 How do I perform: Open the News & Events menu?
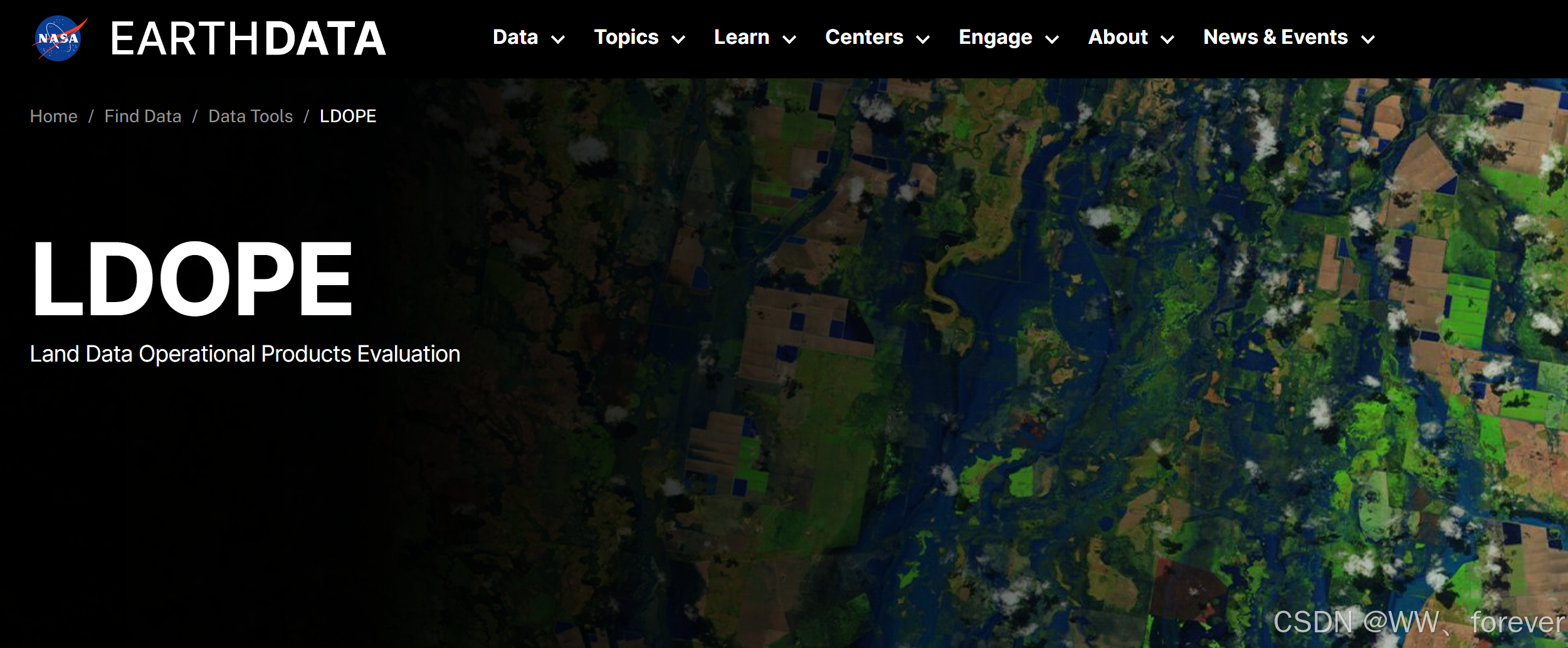pos(1275,38)
